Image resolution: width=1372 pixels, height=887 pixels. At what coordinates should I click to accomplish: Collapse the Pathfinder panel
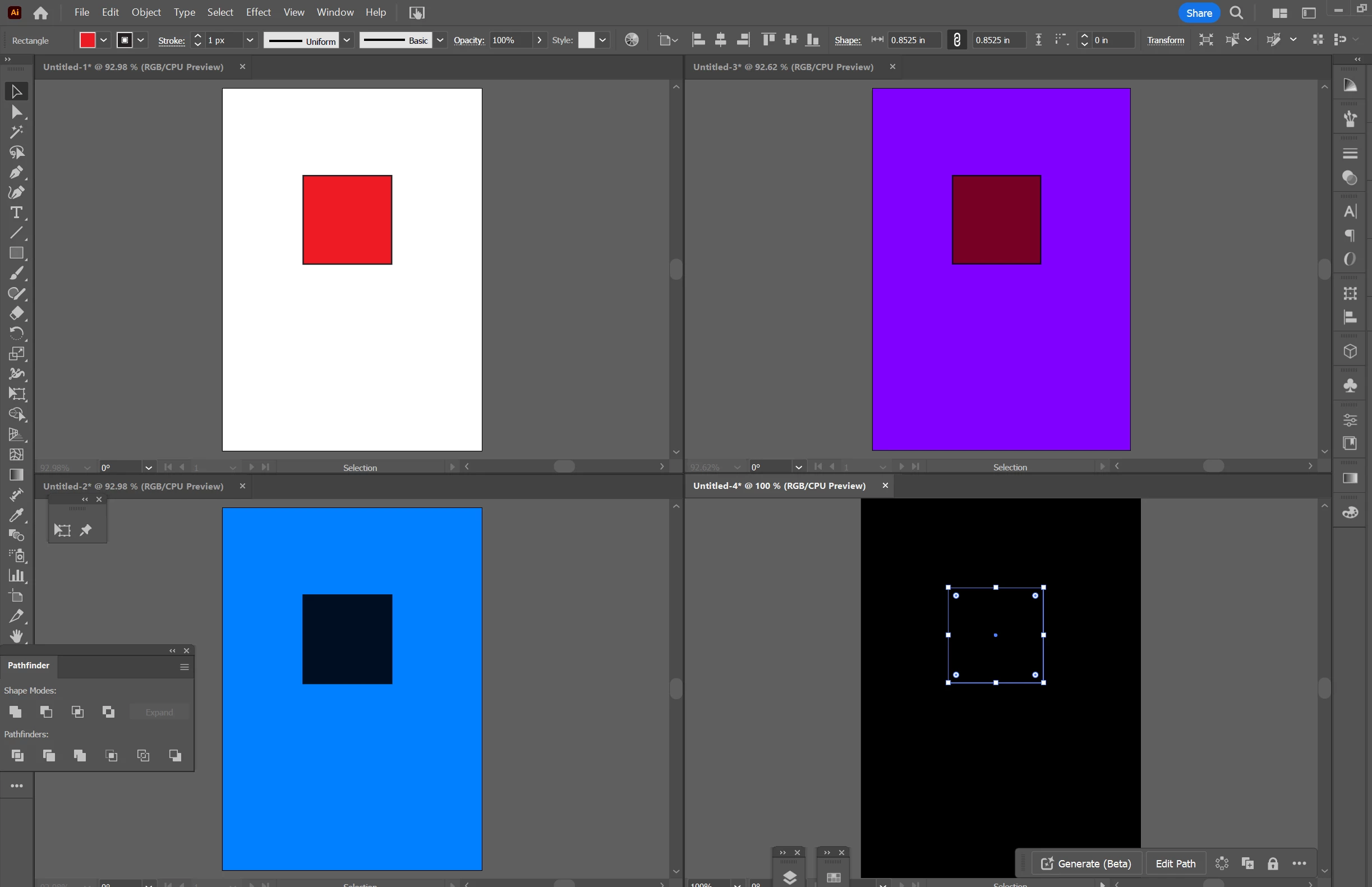pos(172,651)
